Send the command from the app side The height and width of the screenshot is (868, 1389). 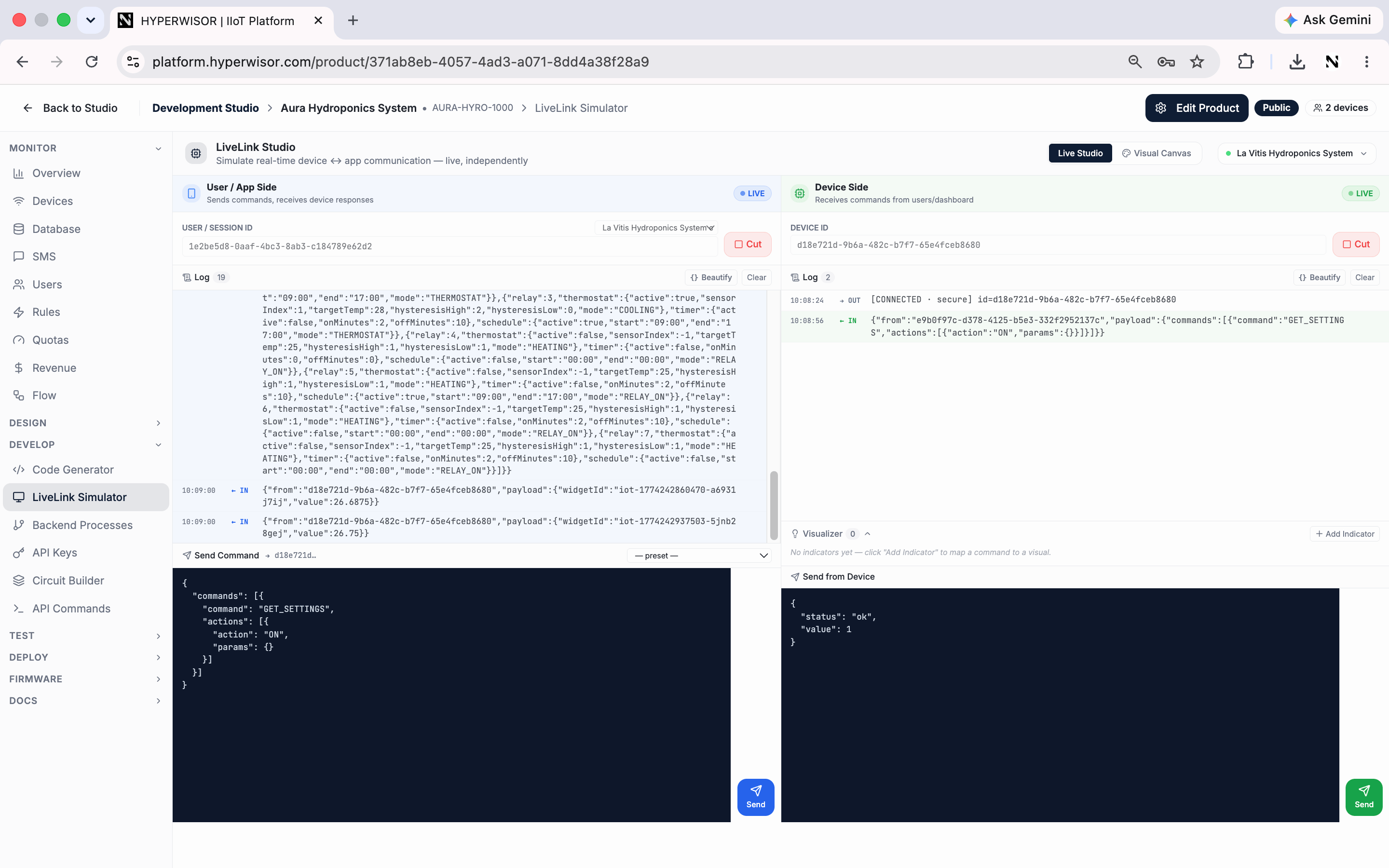click(x=755, y=797)
